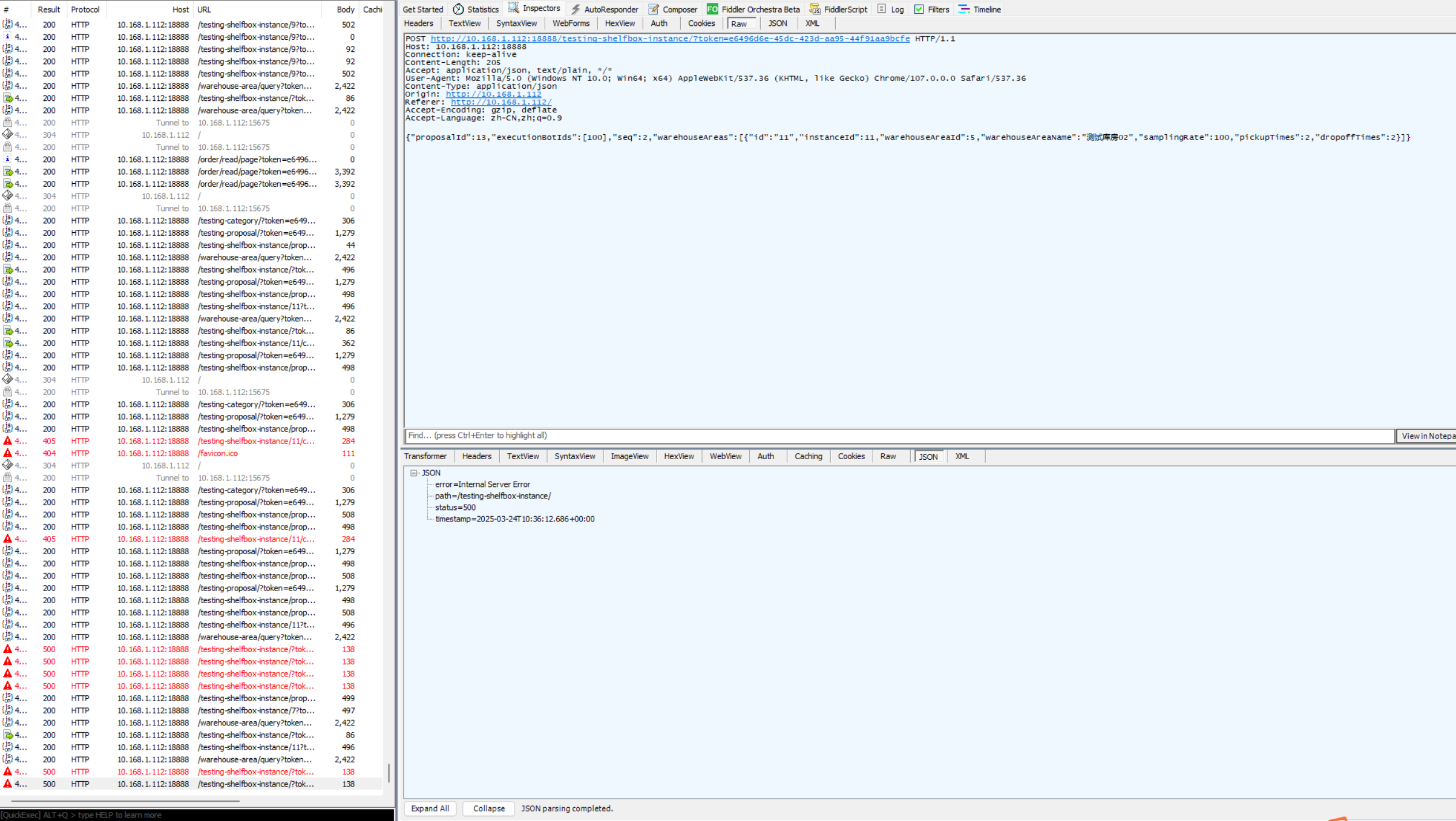Select first /testing-category/ session URL
The width and height of the screenshot is (1456, 821).
(257, 221)
